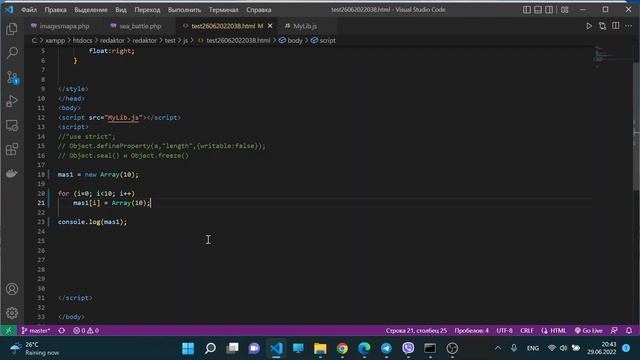The image size is (640, 360).
Task: Open editor More Actions ellipsis
Action: [x=629, y=26]
